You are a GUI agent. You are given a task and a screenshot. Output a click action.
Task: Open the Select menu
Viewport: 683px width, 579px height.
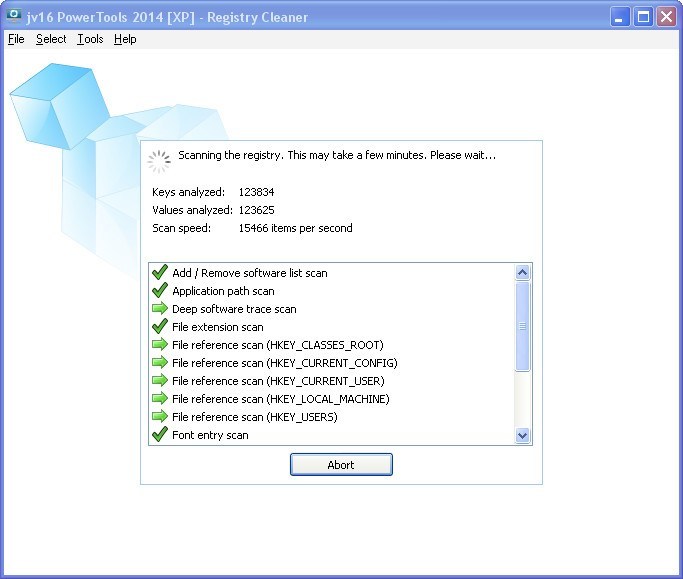(51, 39)
